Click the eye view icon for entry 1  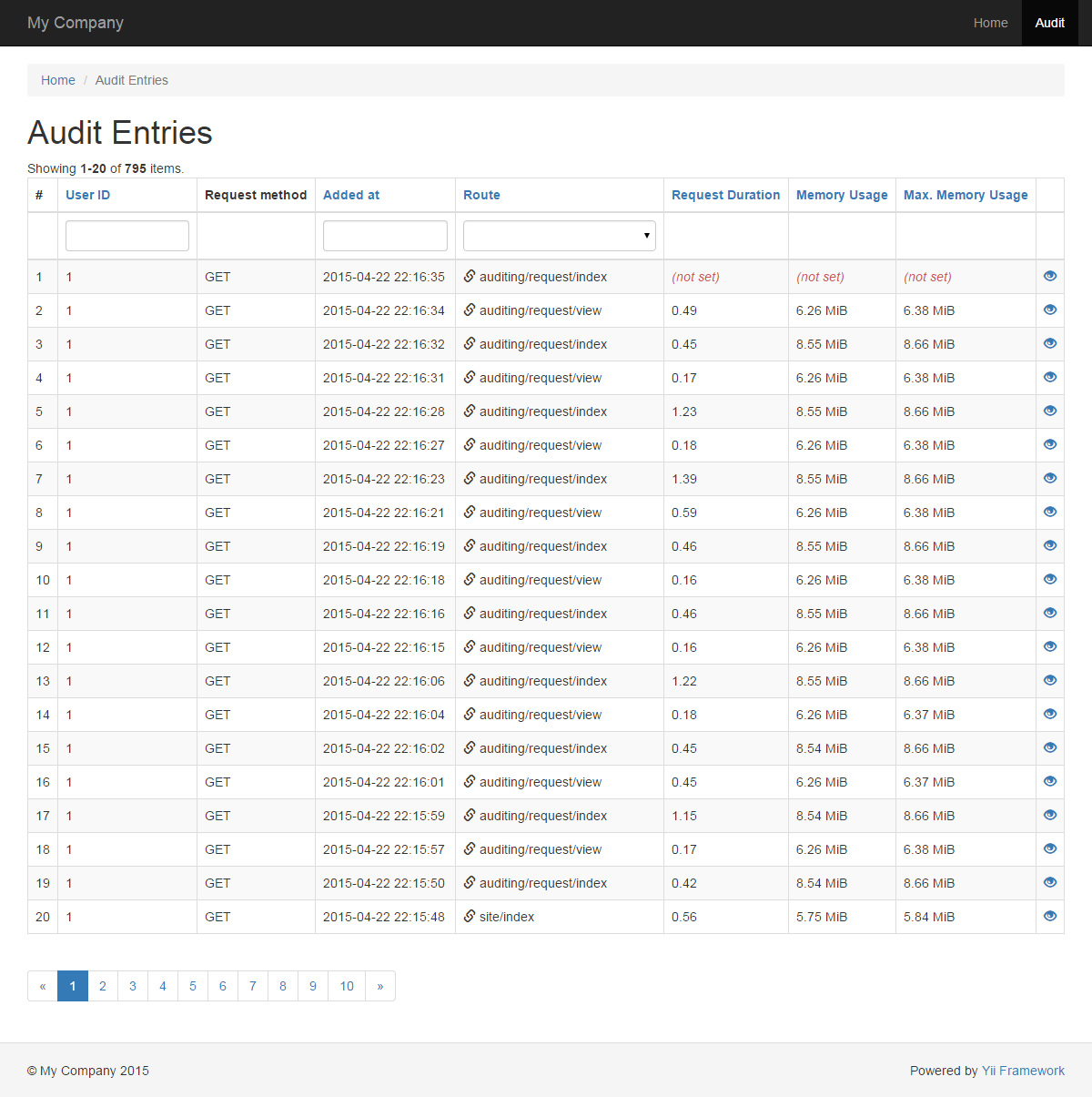click(1050, 276)
